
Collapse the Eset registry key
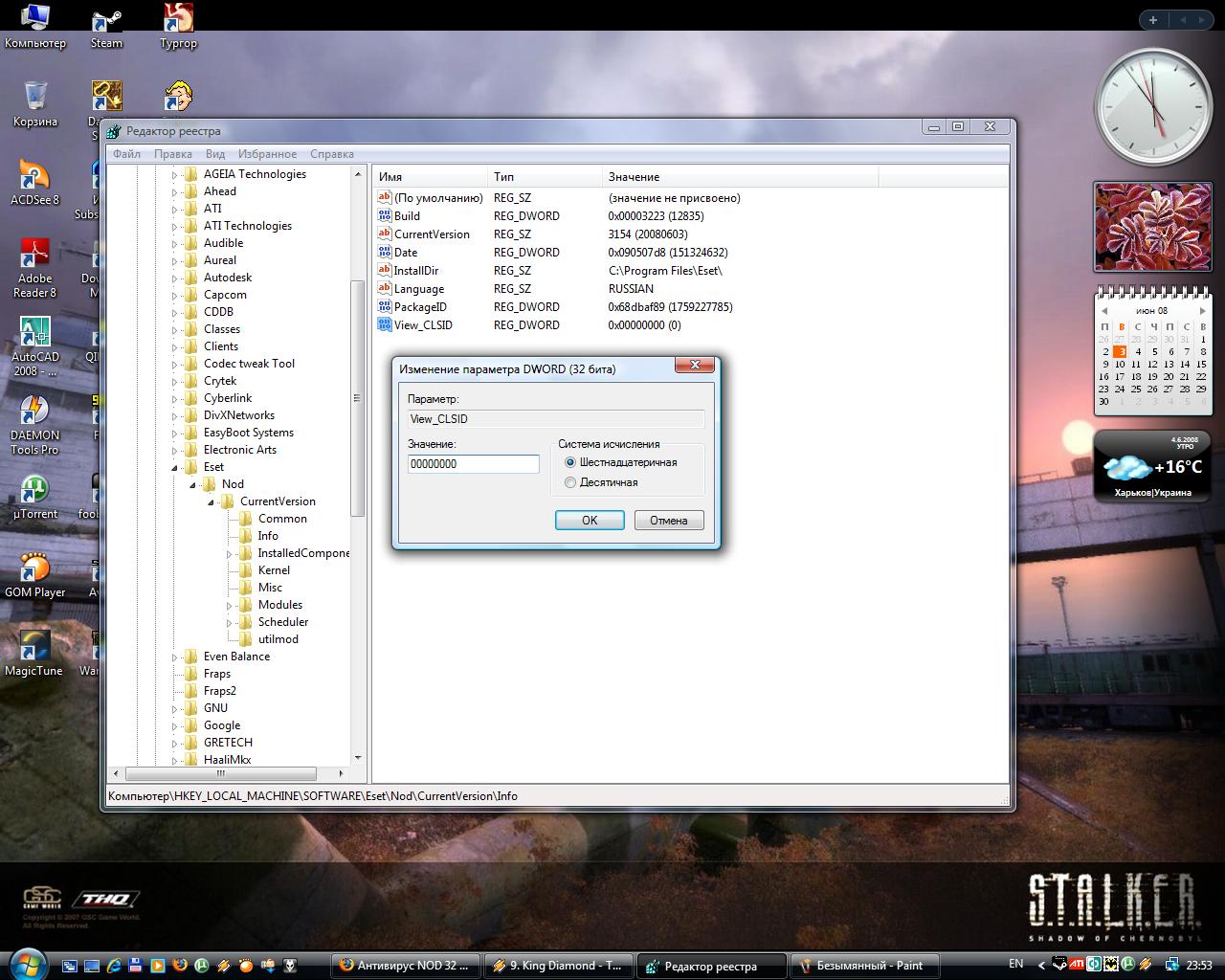175,468
